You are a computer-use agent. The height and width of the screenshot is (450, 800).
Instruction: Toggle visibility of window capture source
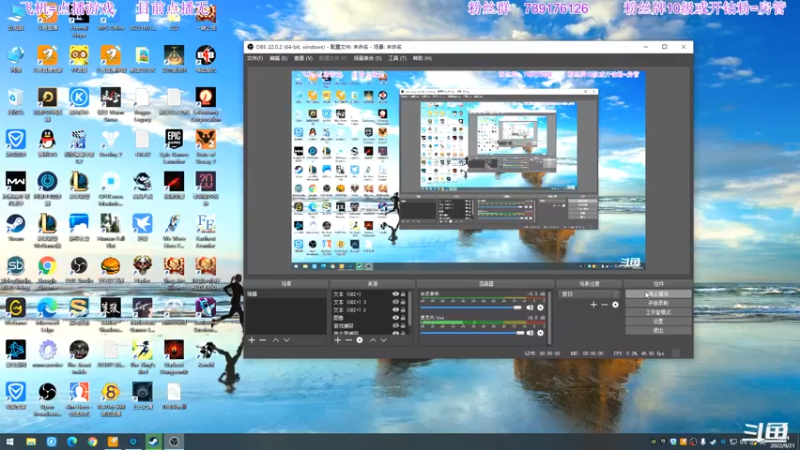click(395, 326)
